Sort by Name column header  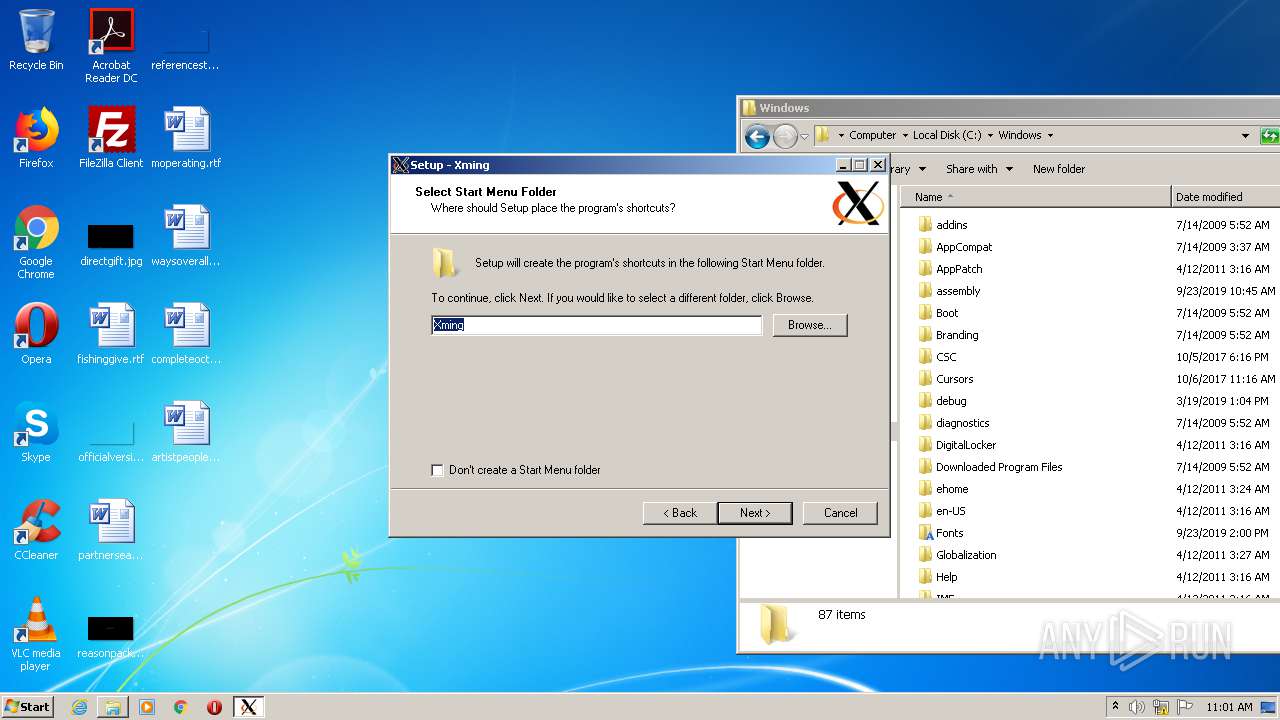click(1036, 197)
